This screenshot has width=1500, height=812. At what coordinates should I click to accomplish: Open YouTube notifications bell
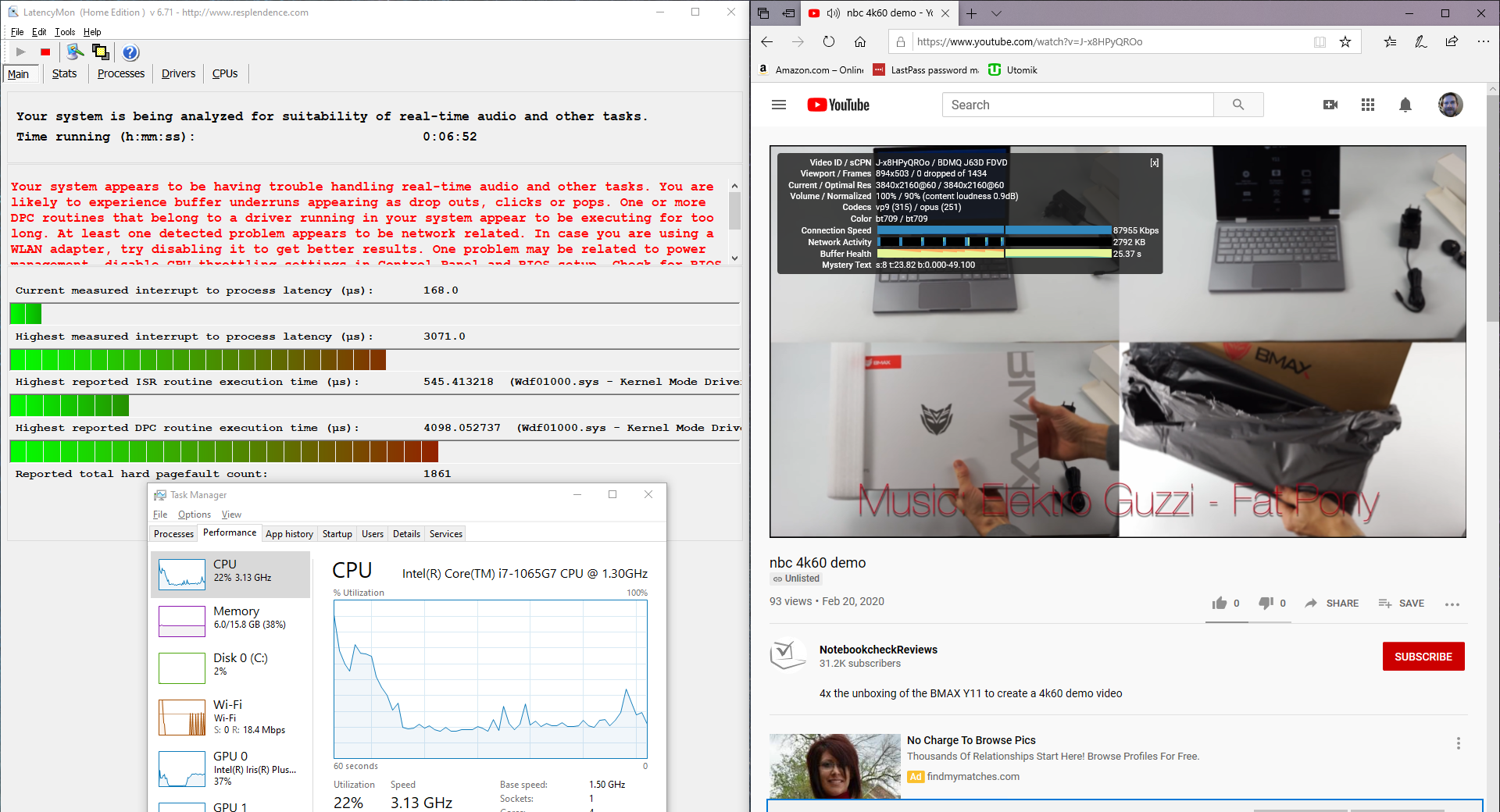pos(1405,105)
